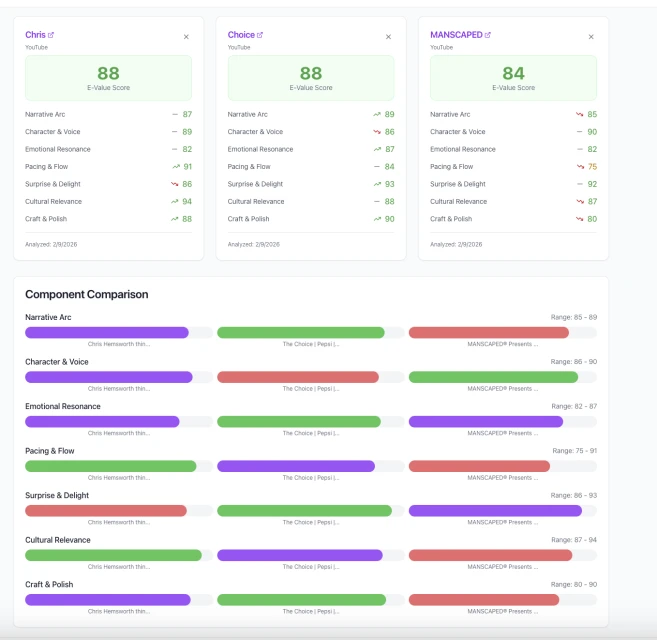Click the purple Narrative Arc bar for Chris Hemsworth

tap(107, 333)
